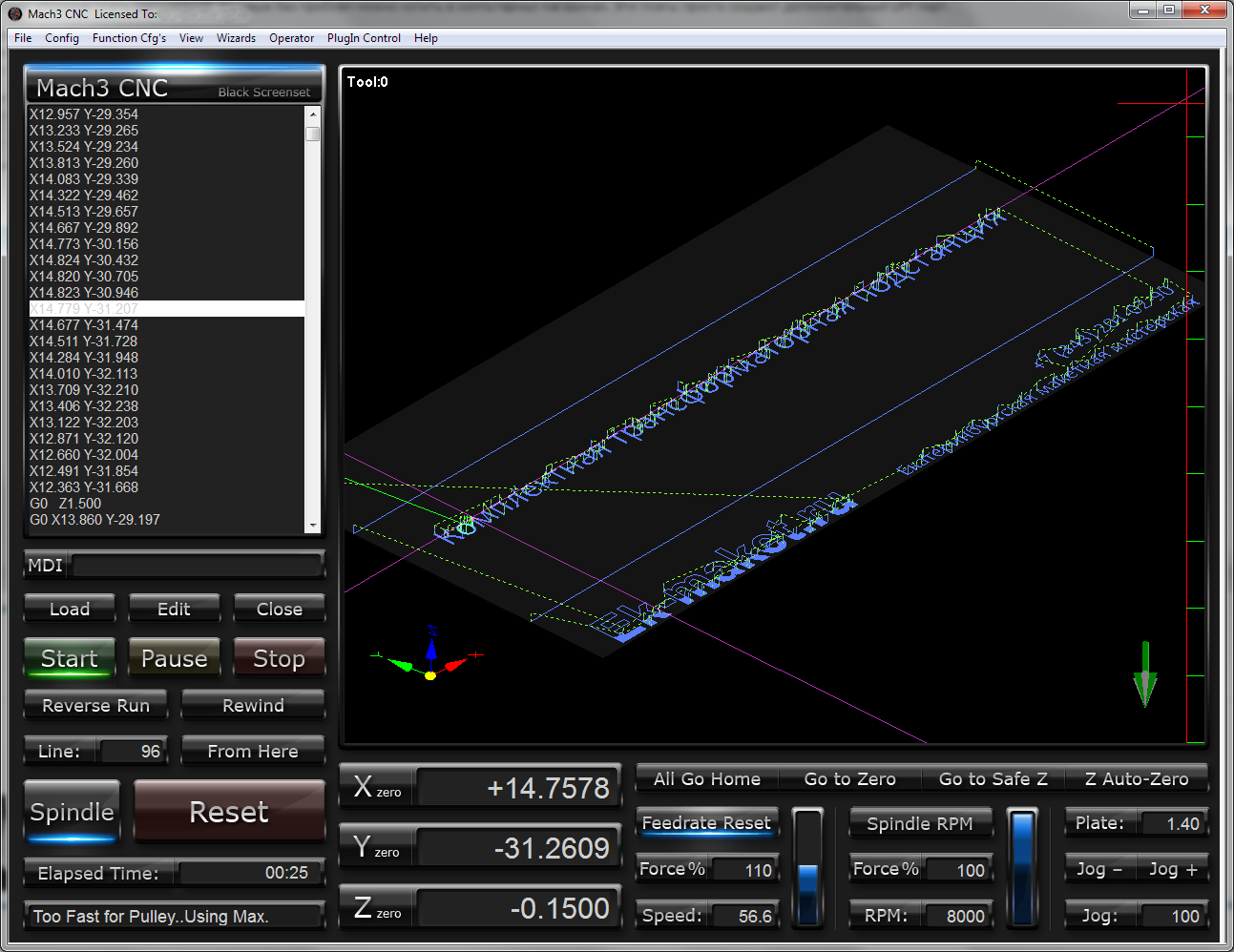
Task: Click Go to Zero button
Action: [x=850, y=778]
